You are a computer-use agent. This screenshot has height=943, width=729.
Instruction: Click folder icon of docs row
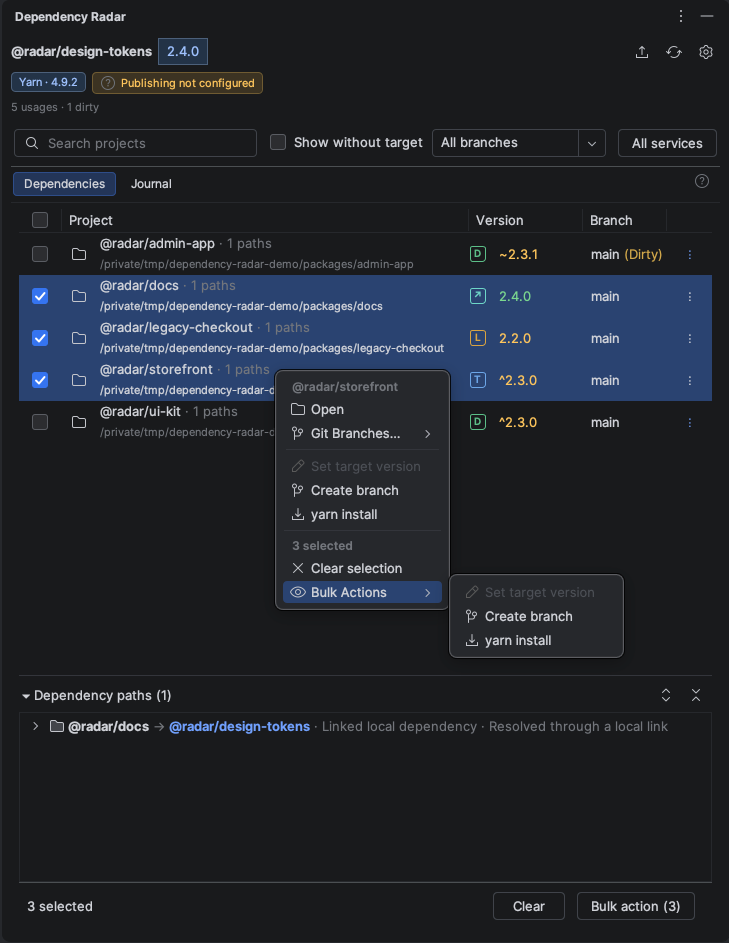79,296
